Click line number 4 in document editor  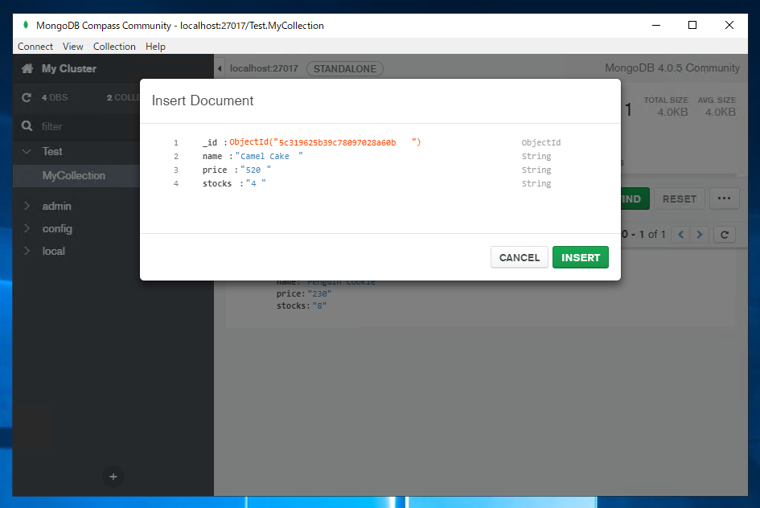coord(176,184)
